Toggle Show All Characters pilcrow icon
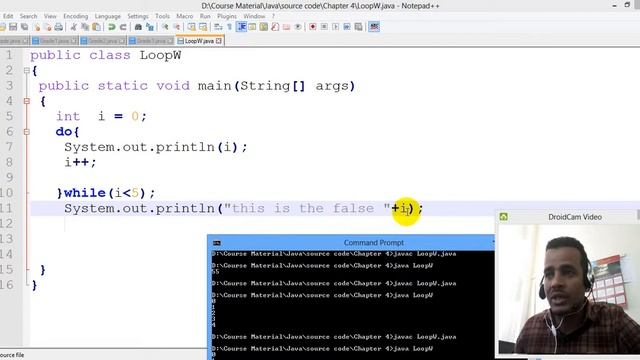 click(x=229, y=27)
